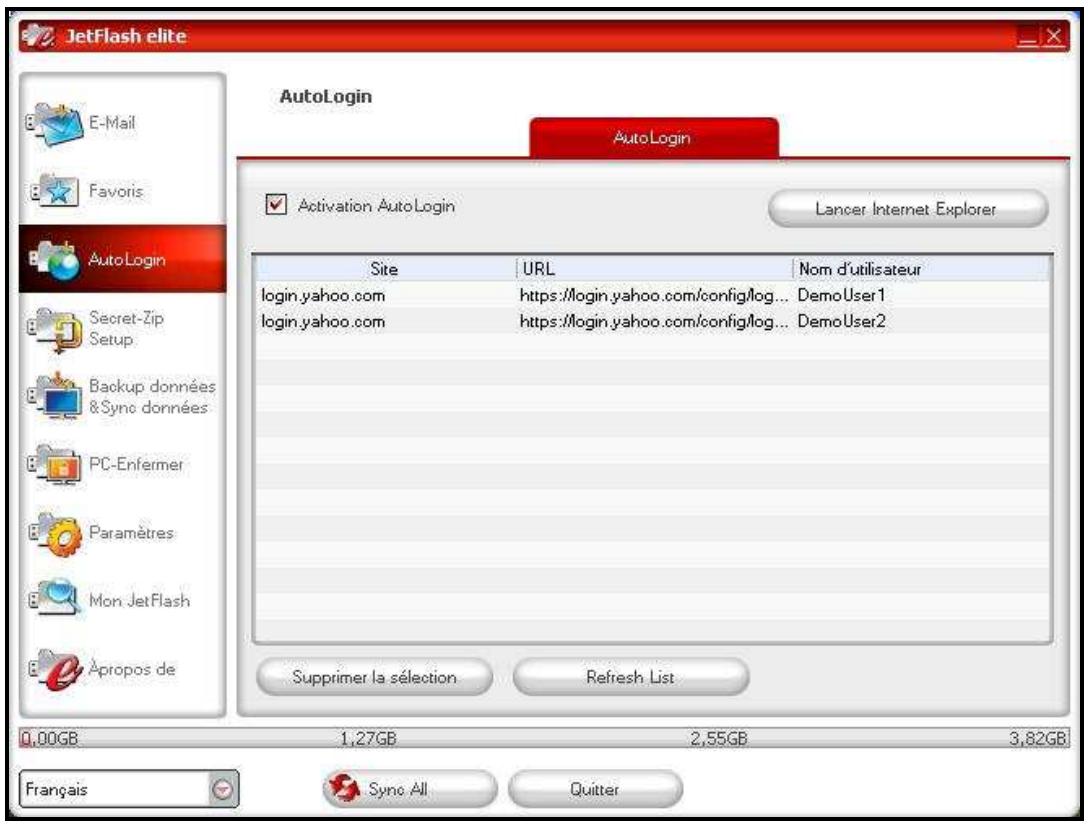Click the Supprimer la sélection button
1090x826 pixels.
(374, 677)
